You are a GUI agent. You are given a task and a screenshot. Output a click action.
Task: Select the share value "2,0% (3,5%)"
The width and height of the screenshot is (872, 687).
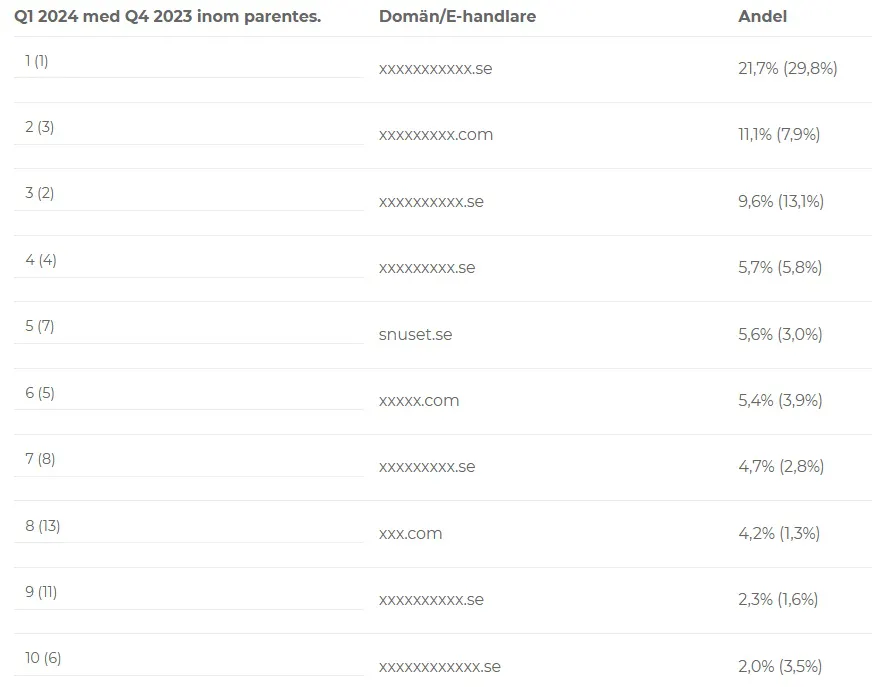780,666
